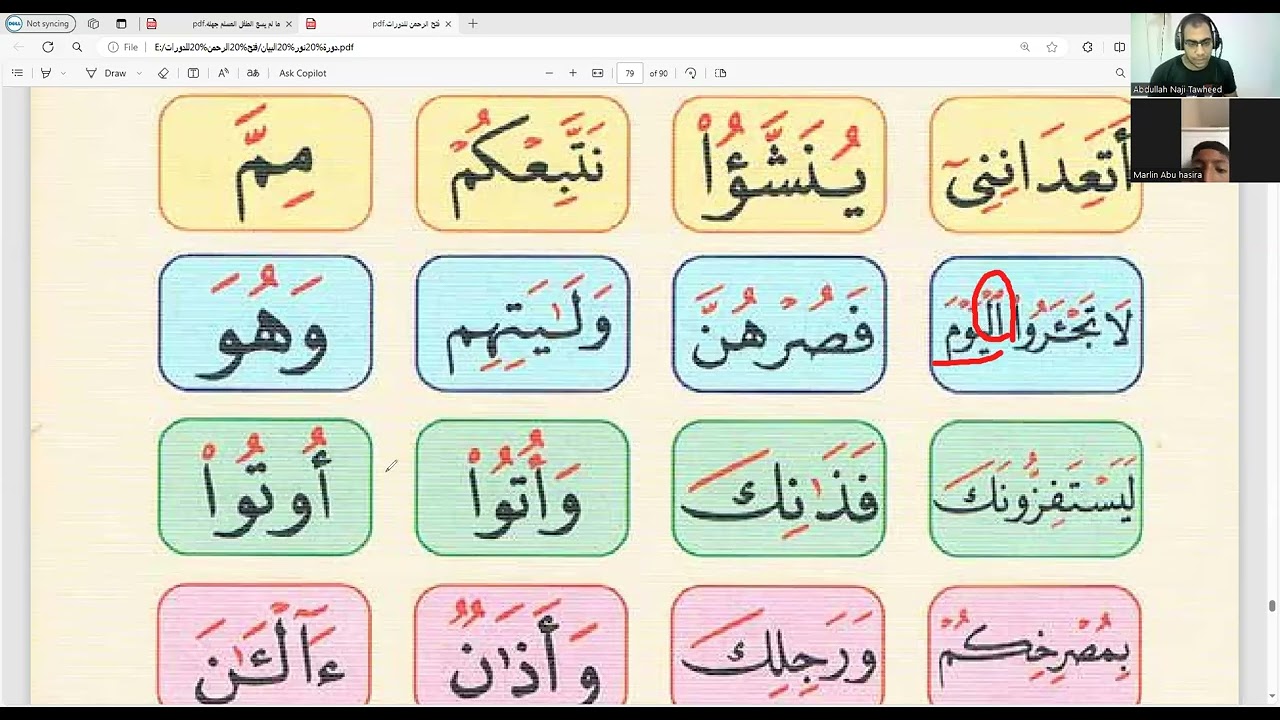This screenshot has width=1280, height=720.
Task: Select the Add text tool
Action: (193, 73)
